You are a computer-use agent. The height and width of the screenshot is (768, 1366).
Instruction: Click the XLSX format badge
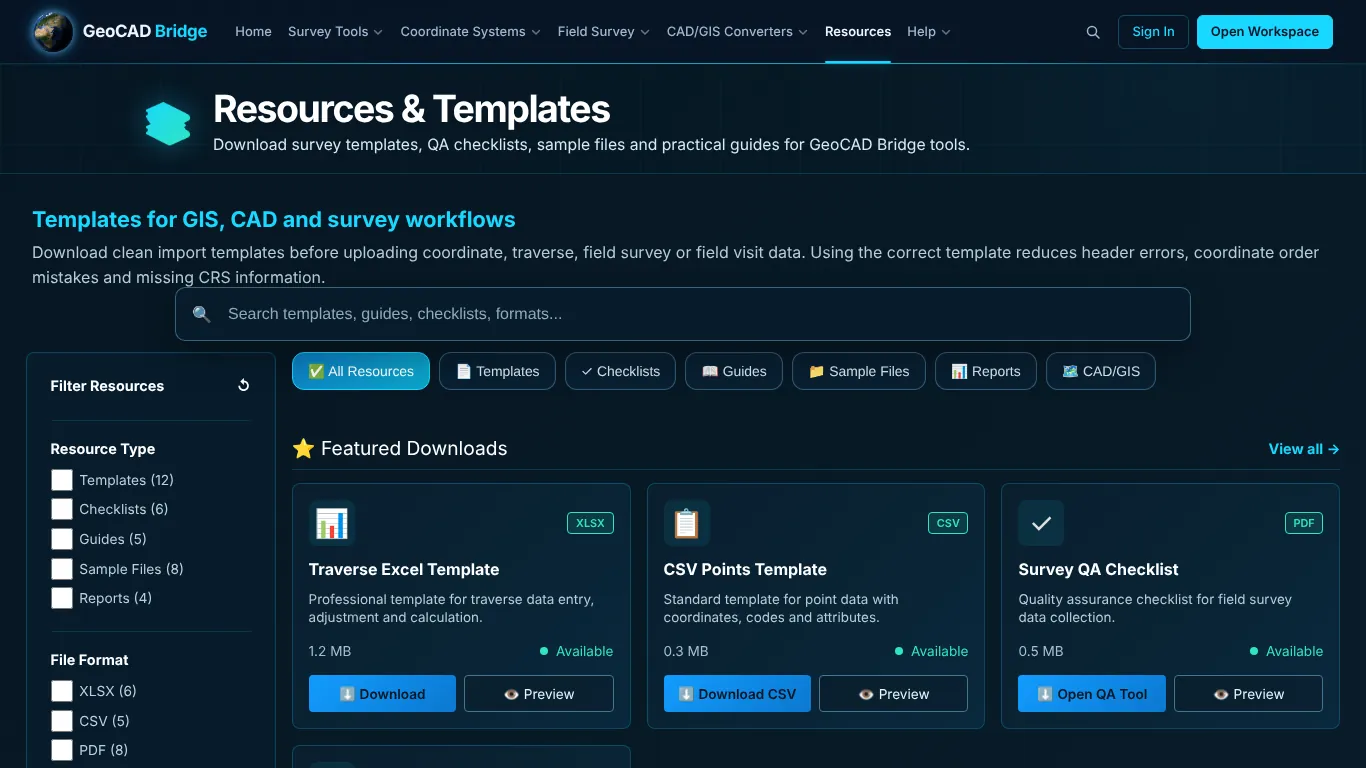pos(590,523)
